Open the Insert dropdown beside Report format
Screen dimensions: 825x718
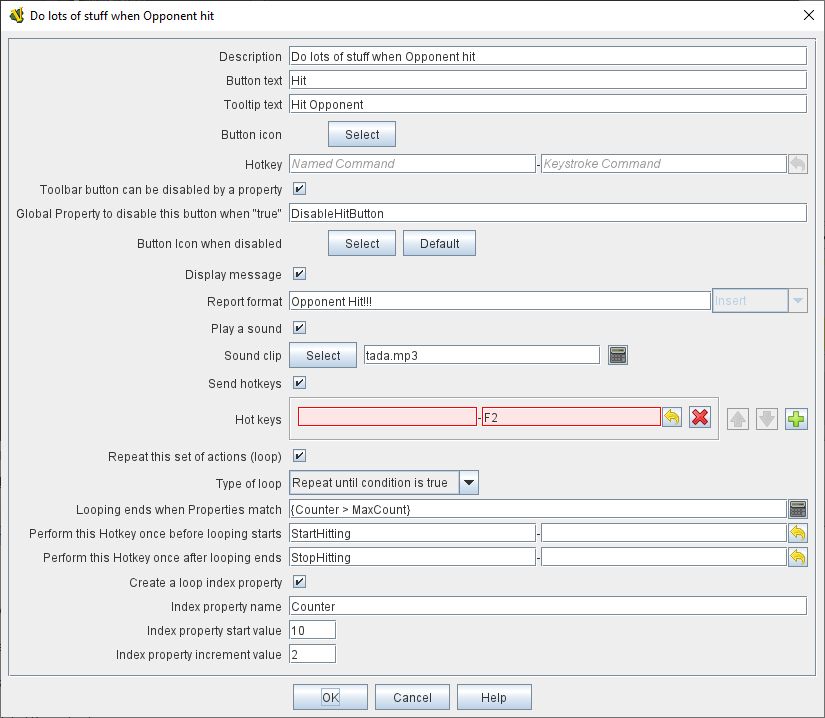pyautogui.click(x=797, y=301)
